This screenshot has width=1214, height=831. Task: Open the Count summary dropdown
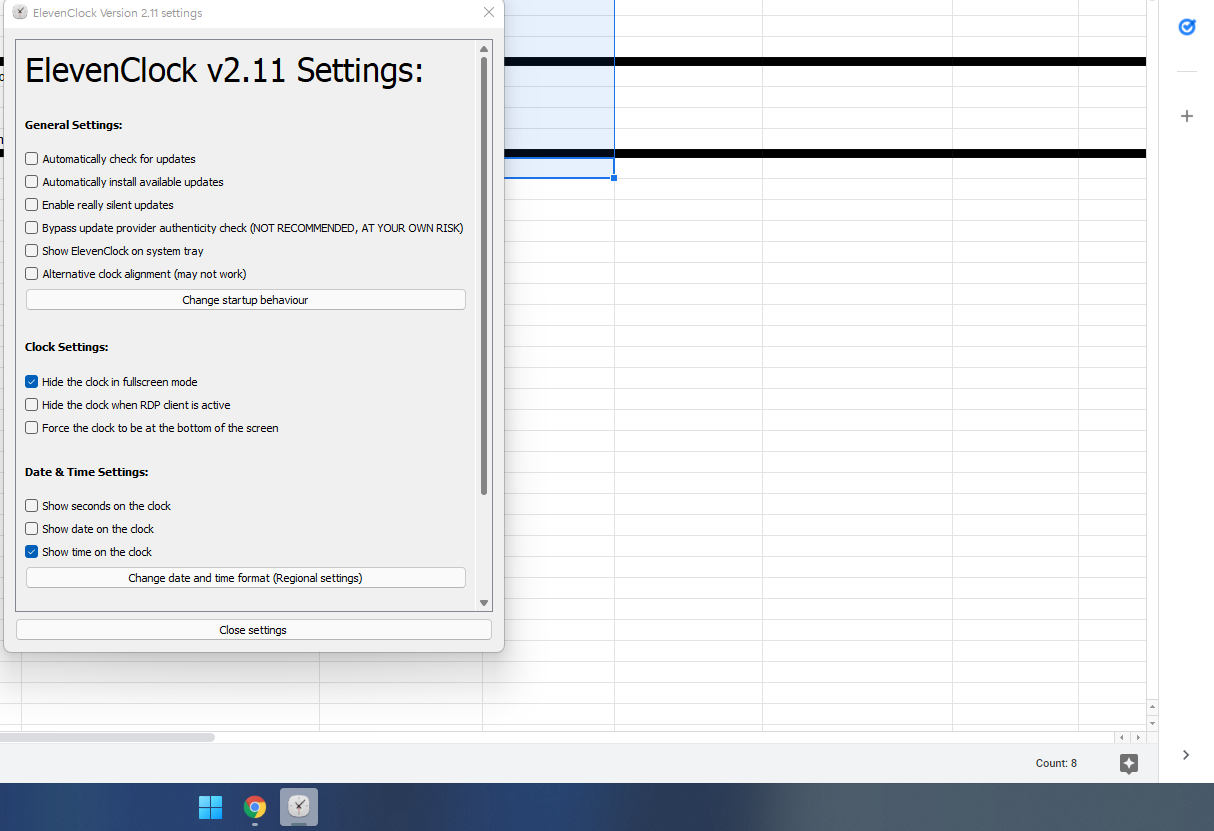[1056, 763]
